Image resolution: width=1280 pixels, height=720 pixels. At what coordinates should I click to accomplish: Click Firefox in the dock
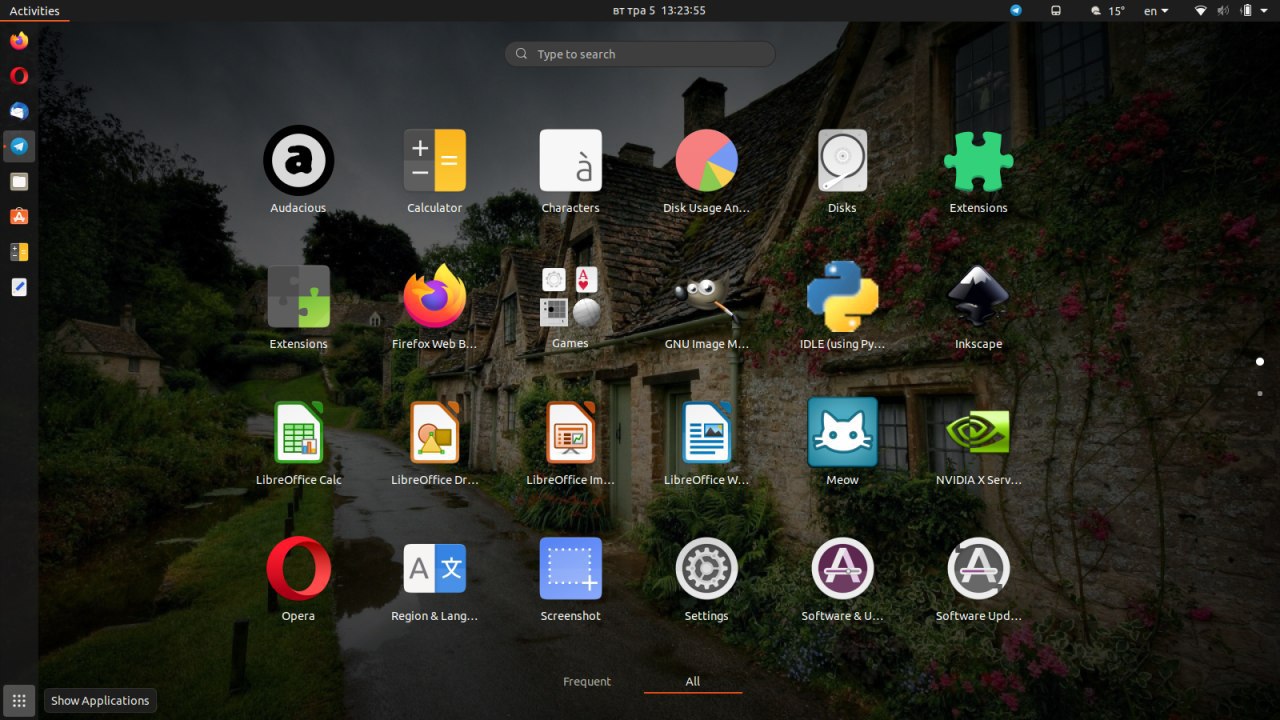point(19,41)
